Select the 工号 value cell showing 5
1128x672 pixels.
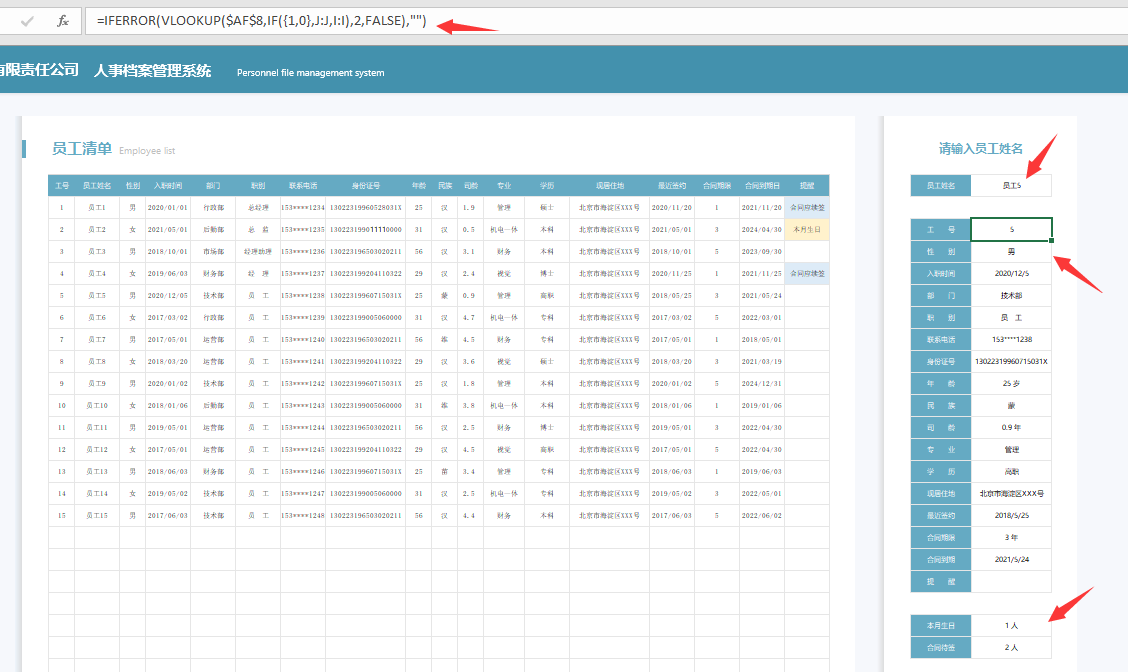[1011, 230]
